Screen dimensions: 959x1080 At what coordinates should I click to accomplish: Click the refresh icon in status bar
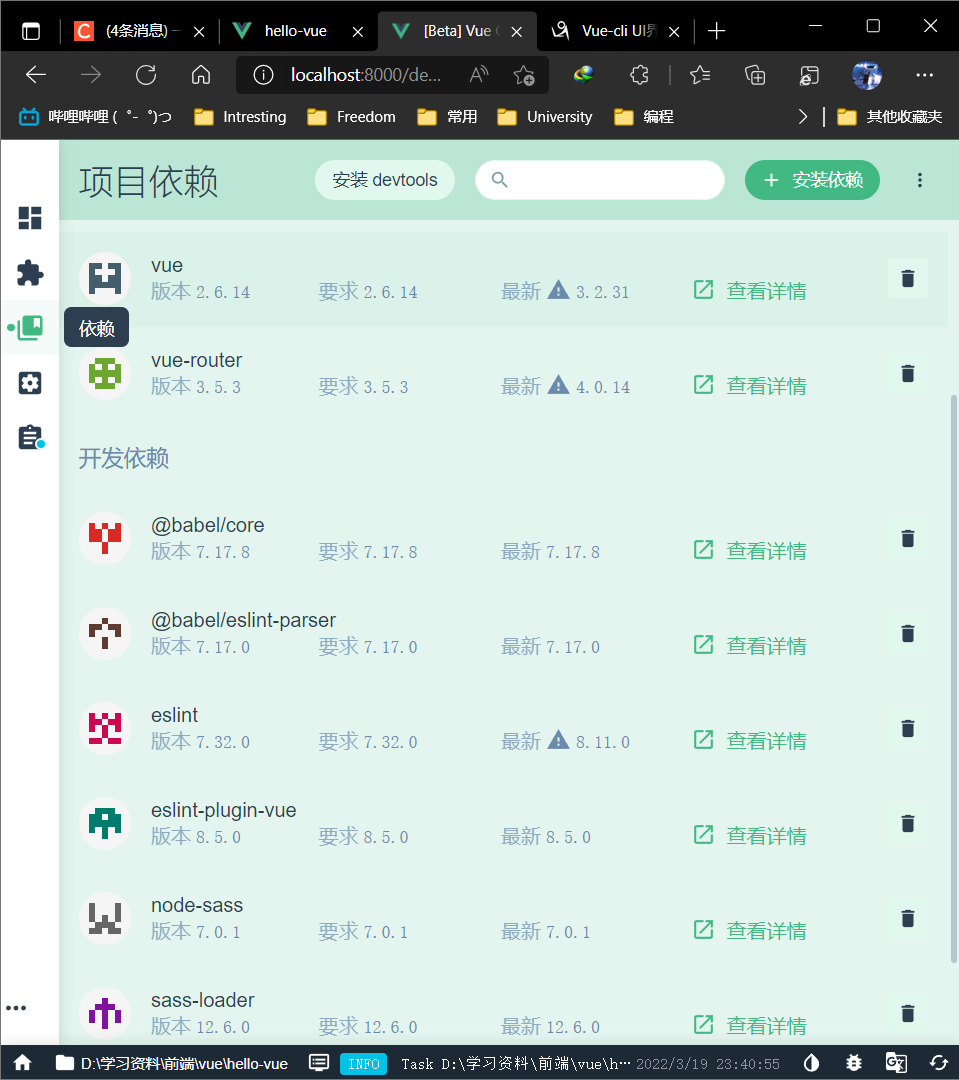(938, 1063)
